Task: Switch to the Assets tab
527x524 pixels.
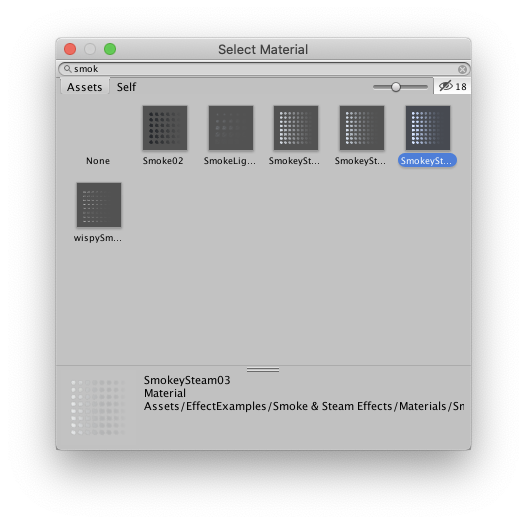Action: 85,87
